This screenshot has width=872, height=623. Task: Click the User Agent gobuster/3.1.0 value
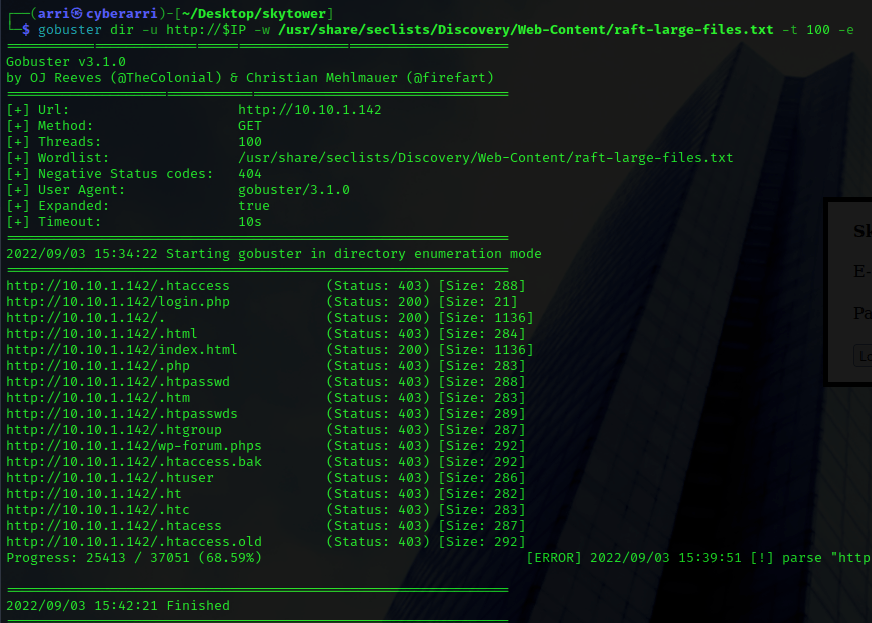(x=293, y=190)
